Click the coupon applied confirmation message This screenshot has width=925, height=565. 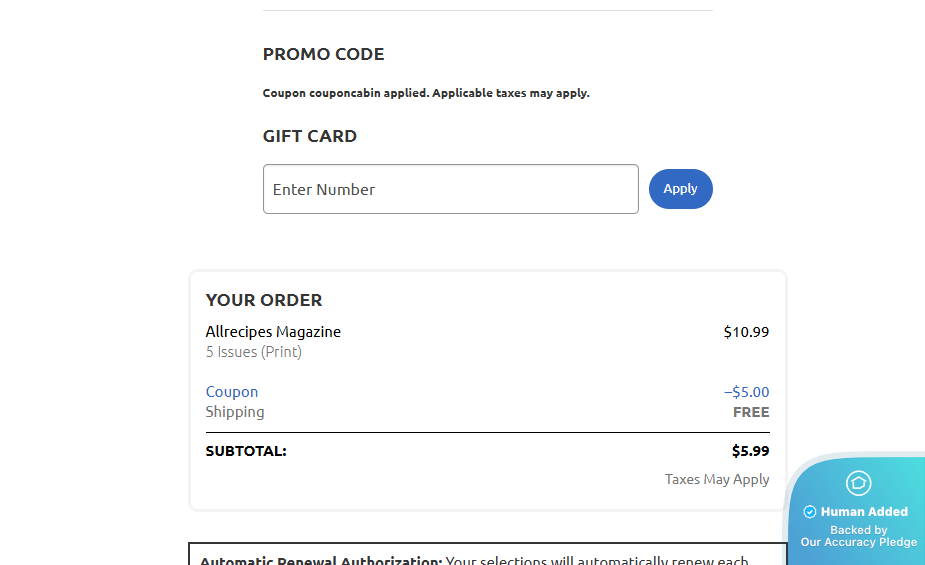coord(426,93)
